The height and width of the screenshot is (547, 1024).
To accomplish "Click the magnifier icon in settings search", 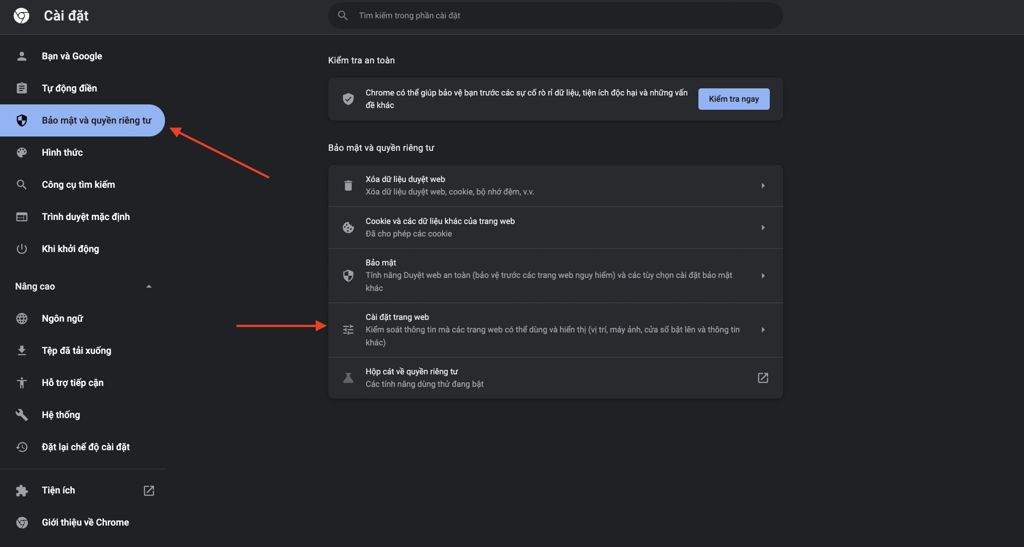I will point(342,16).
